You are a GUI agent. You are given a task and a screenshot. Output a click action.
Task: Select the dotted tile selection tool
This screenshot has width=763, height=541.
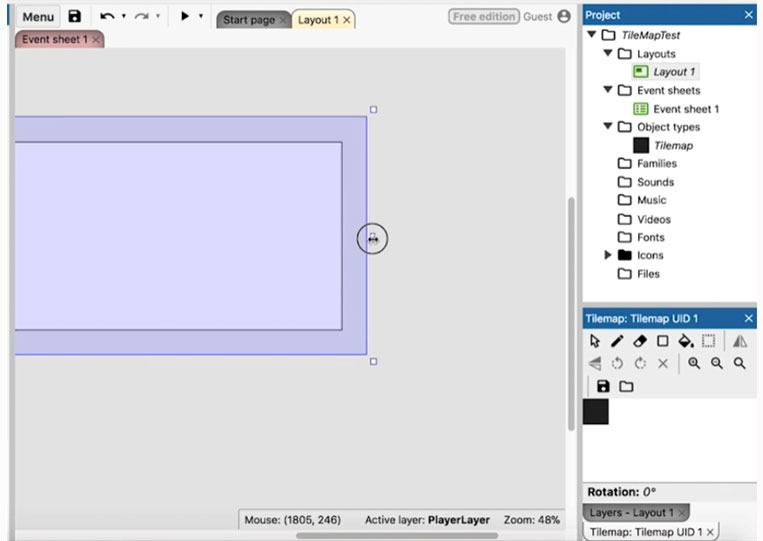(708, 341)
